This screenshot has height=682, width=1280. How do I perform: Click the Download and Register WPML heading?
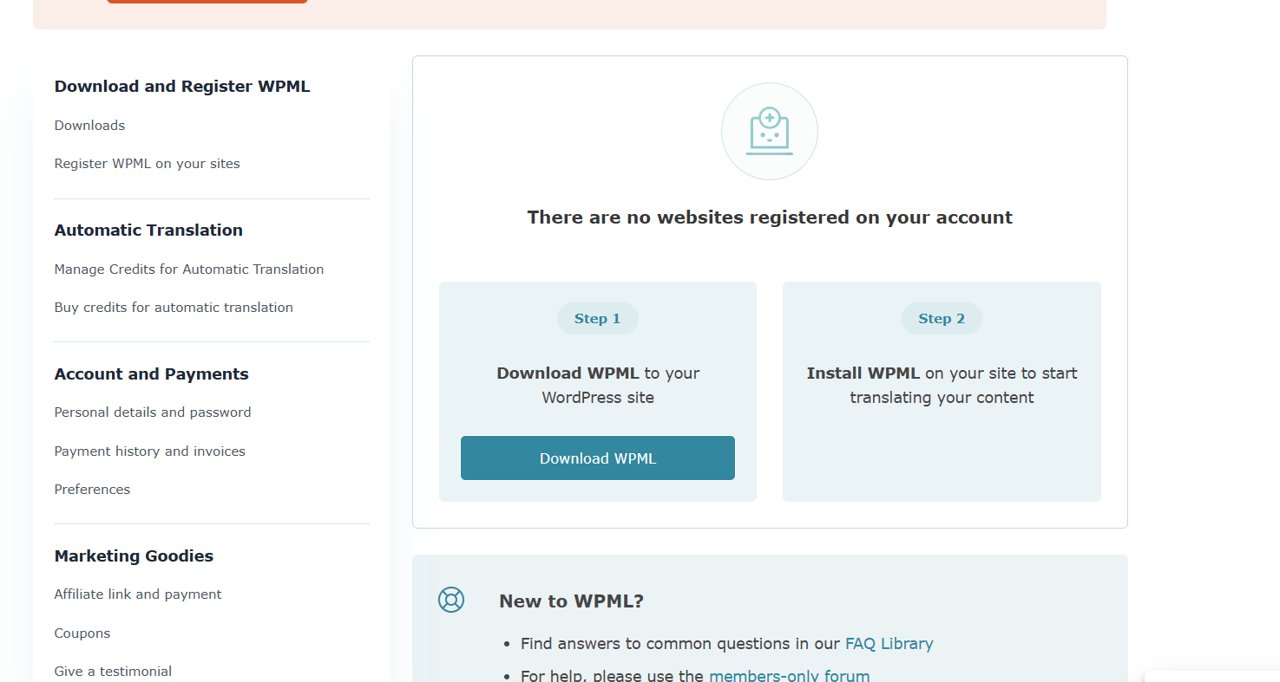182,86
